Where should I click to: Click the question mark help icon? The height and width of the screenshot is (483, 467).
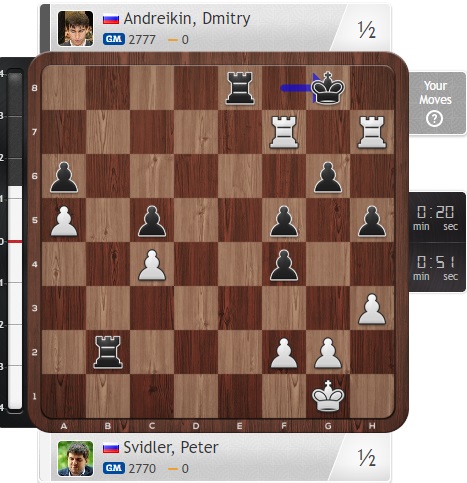pyautogui.click(x=434, y=119)
